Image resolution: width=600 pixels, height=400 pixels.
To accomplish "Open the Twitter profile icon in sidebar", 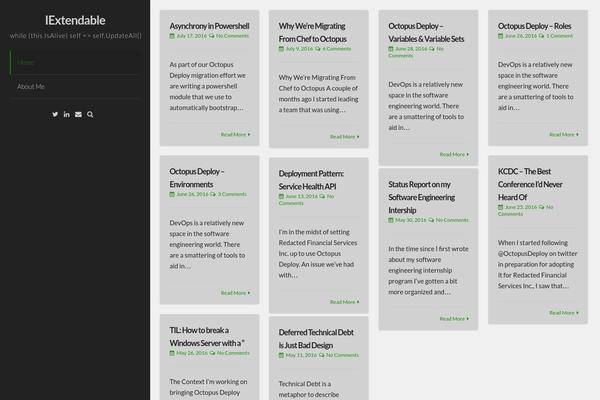I will tap(55, 114).
